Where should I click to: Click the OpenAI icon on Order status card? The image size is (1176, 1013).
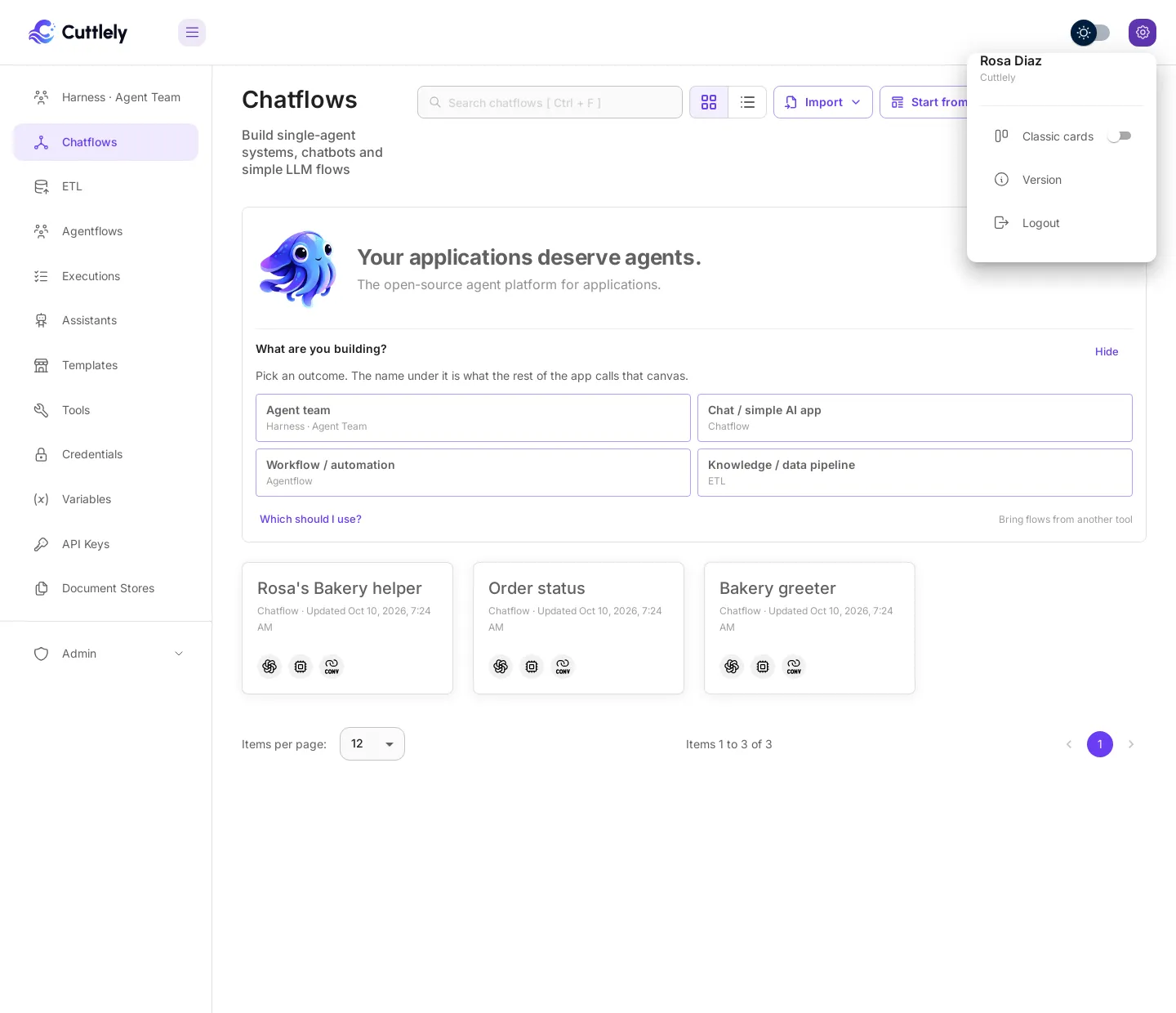click(501, 667)
